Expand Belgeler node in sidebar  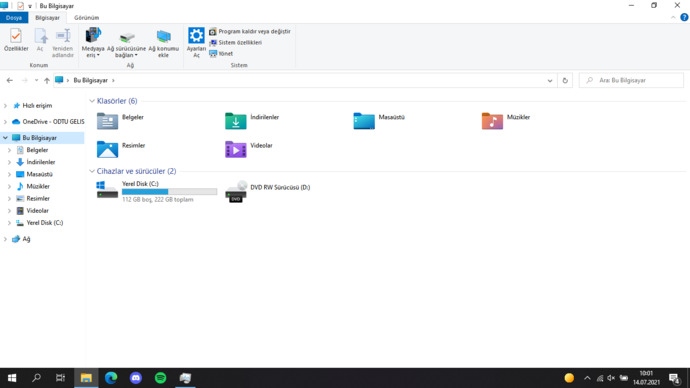[x=9, y=150]
